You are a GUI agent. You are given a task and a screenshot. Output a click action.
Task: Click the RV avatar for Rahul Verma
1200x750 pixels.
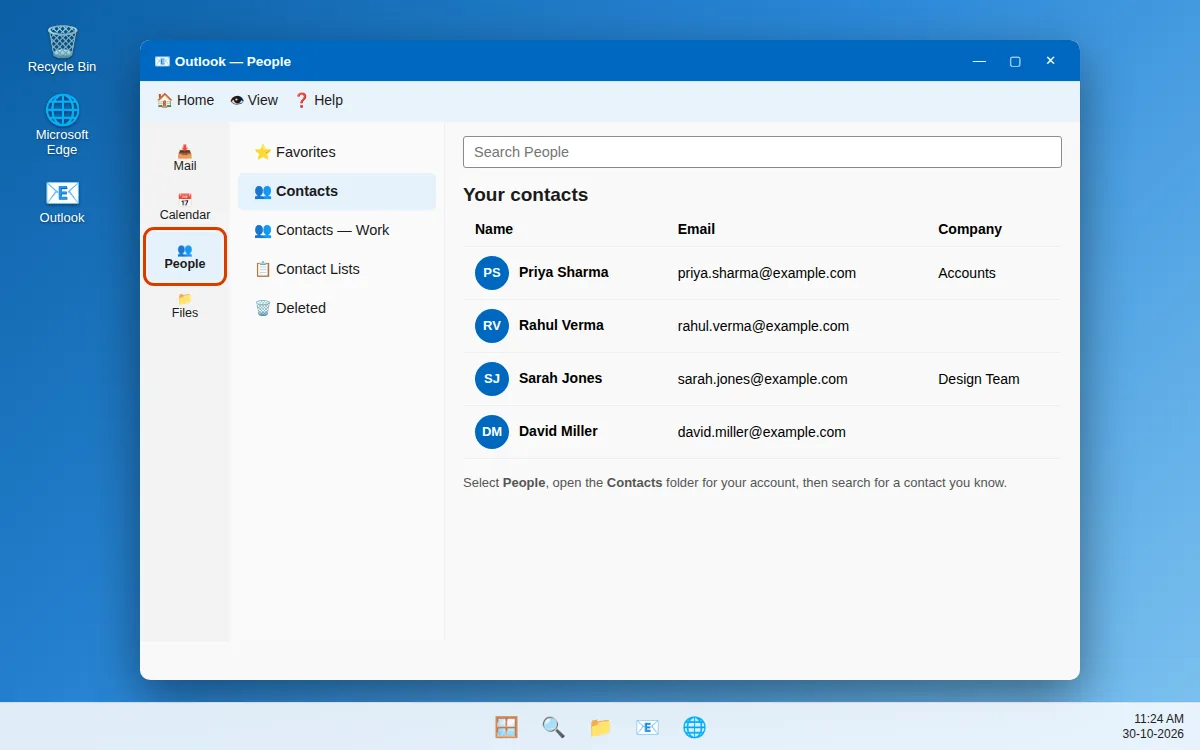tap(492, 326)
